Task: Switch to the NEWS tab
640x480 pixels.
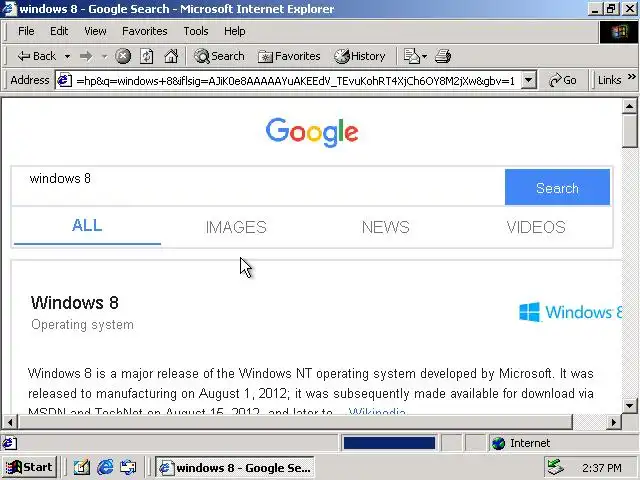Action: point(386,227)
